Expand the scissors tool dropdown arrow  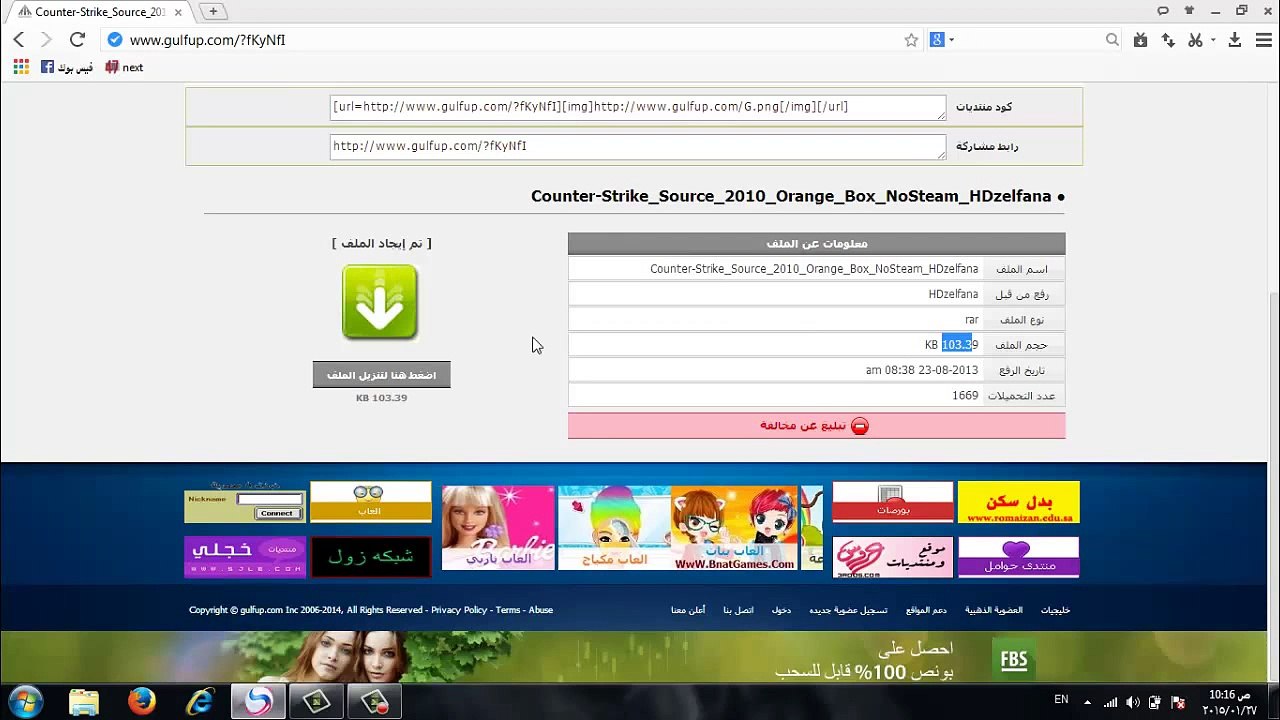click(x=1211, y=40)
